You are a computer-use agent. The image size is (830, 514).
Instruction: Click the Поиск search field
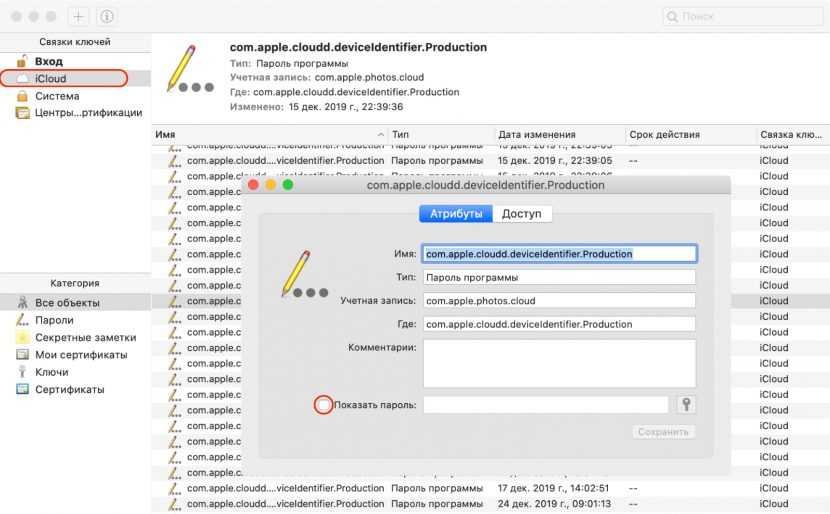pyautogui.click(x=745, y=16)
